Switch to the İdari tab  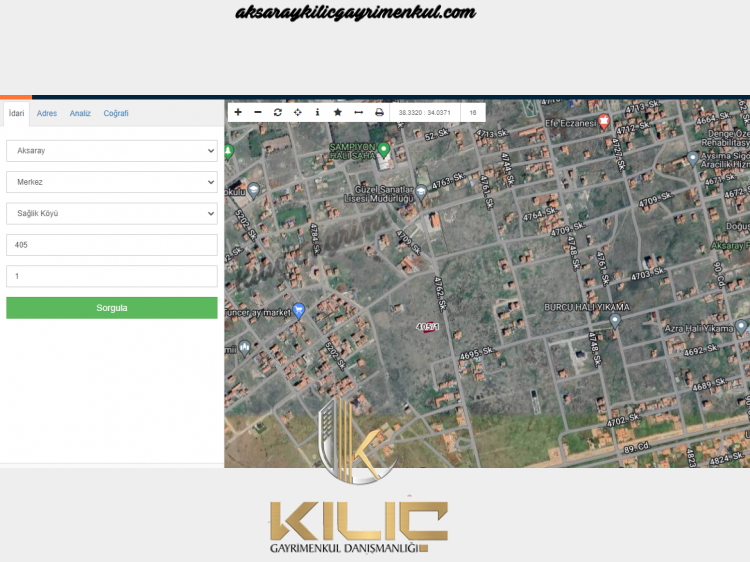coord(16,113)
